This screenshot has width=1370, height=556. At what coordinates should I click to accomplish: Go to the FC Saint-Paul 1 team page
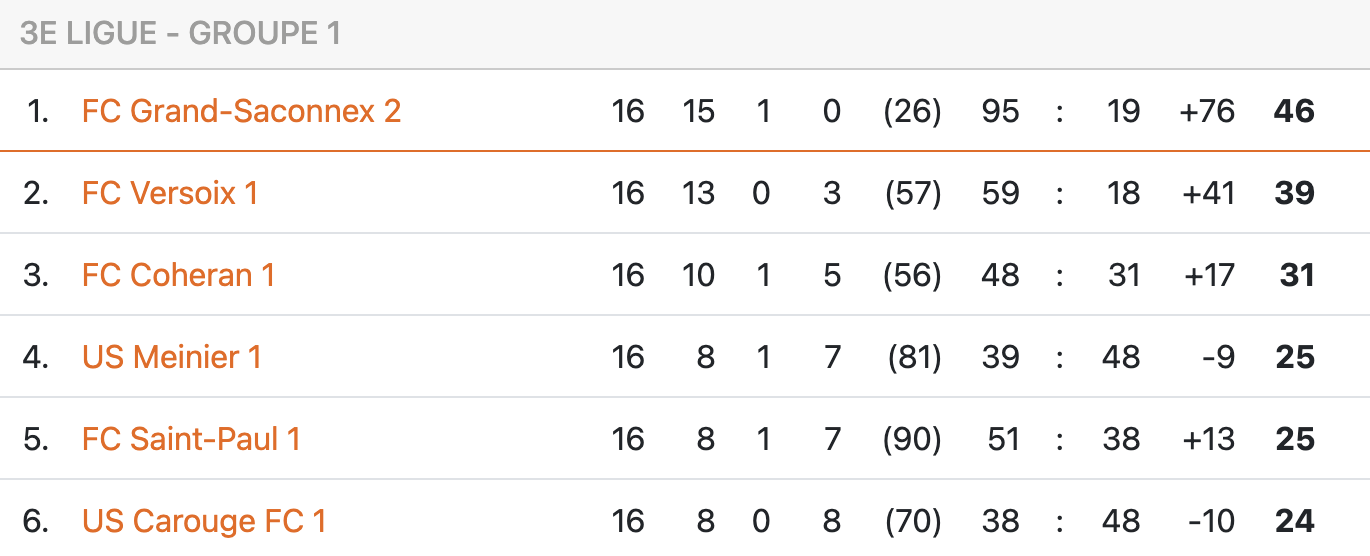[x=191, y=439]
